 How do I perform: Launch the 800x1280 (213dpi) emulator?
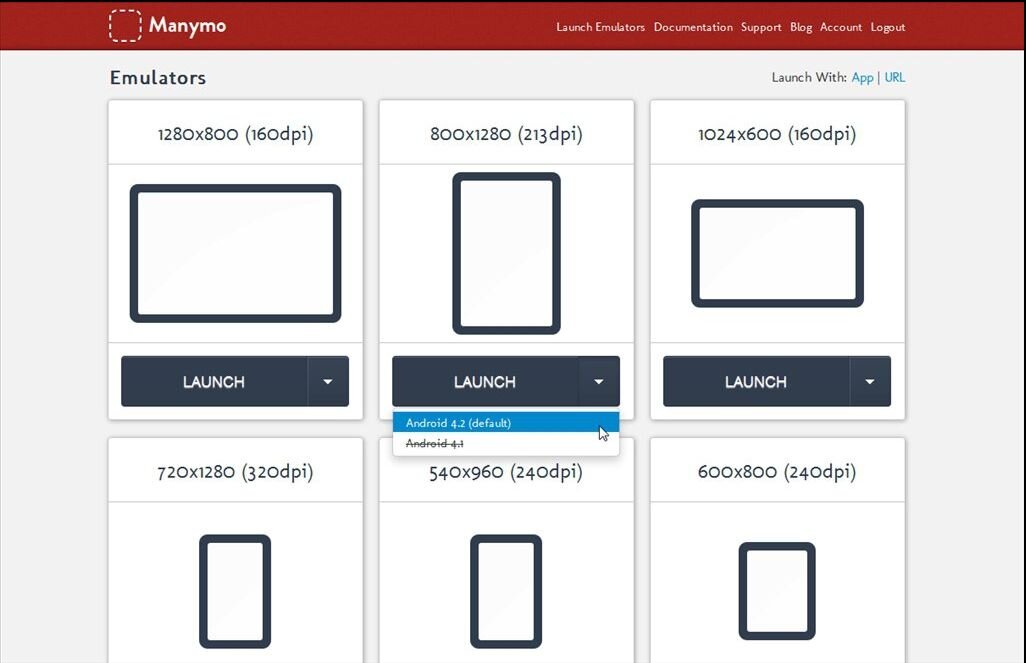(x=484, y=381)
